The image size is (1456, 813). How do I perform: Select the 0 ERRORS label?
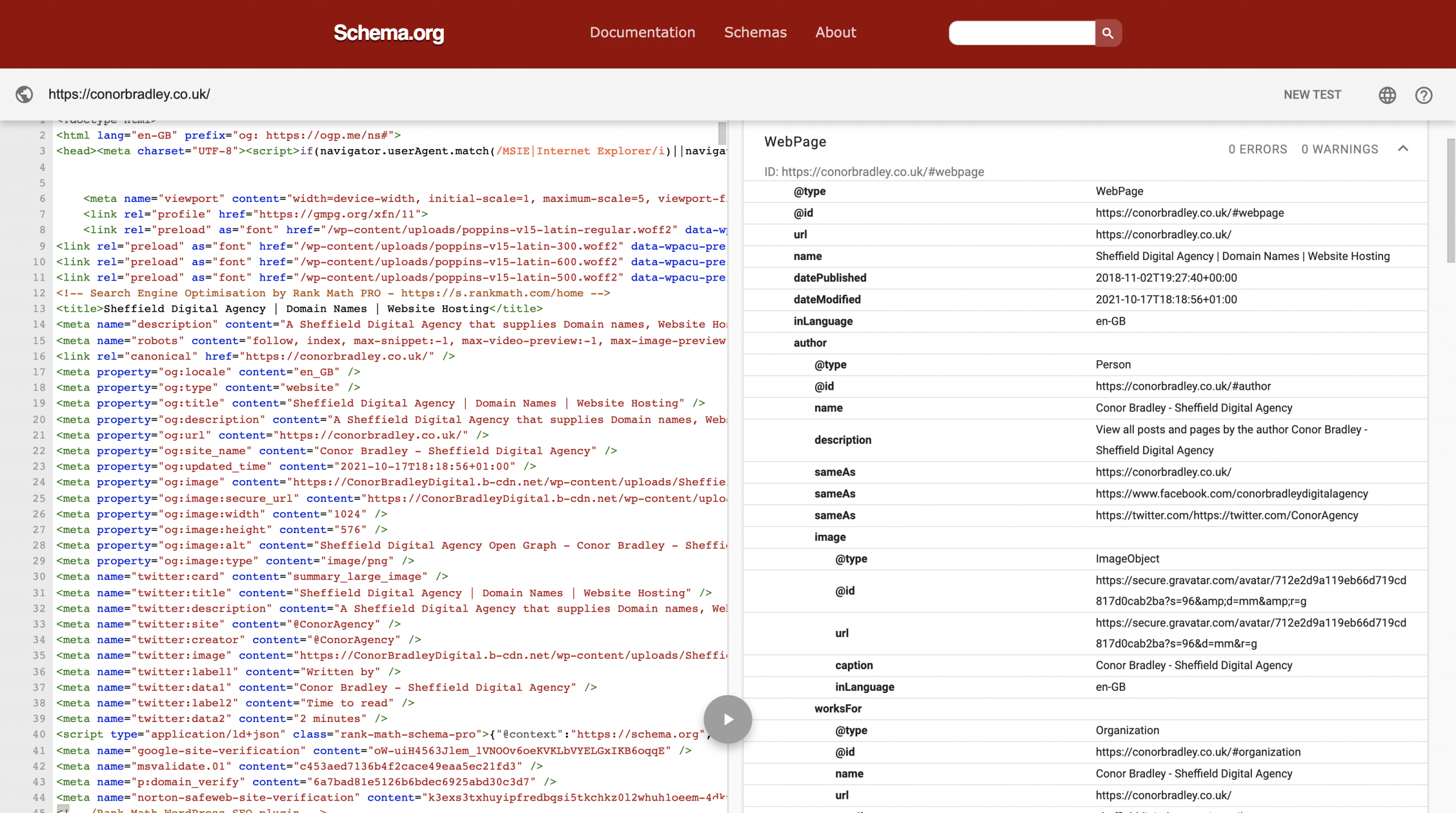1258,149
